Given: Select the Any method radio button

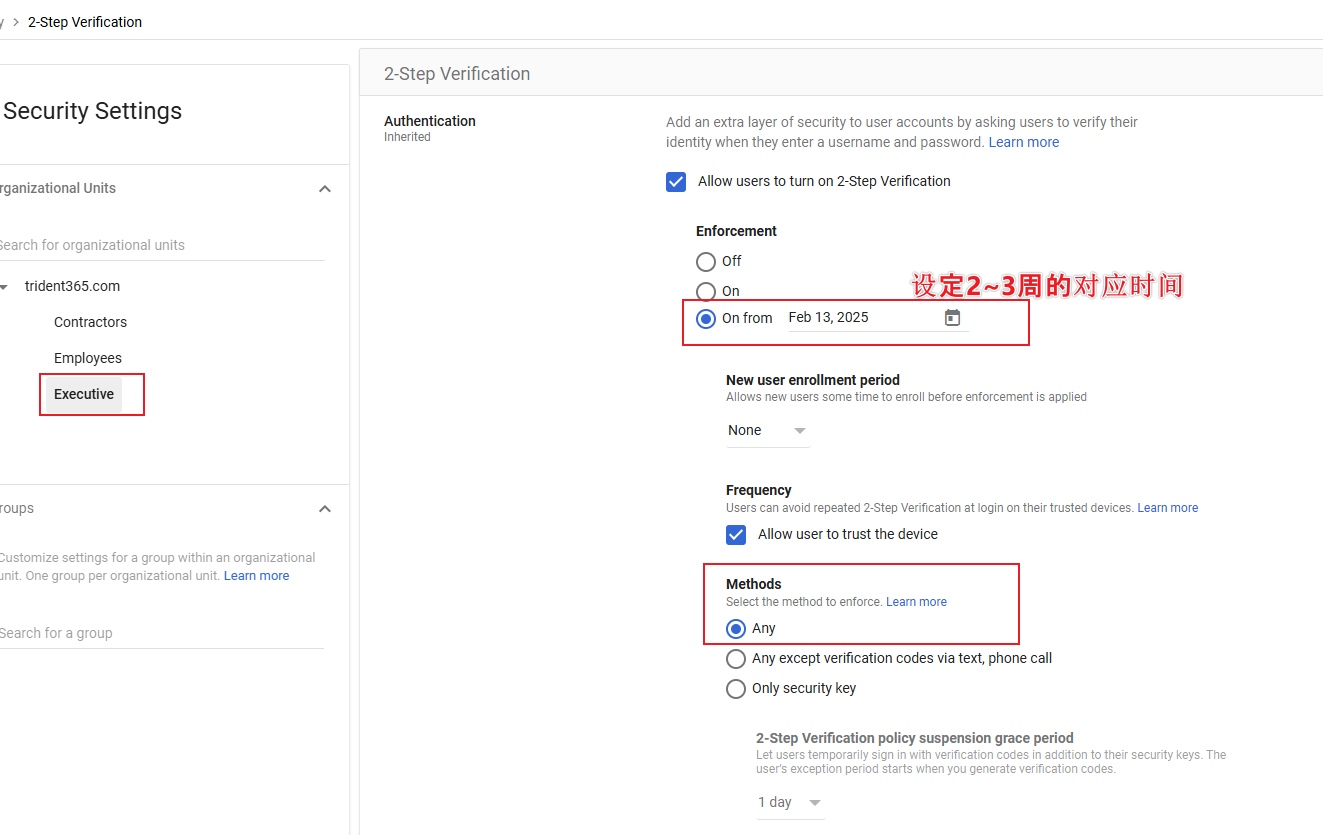Looking at the screenshot, I should point(736,629).
